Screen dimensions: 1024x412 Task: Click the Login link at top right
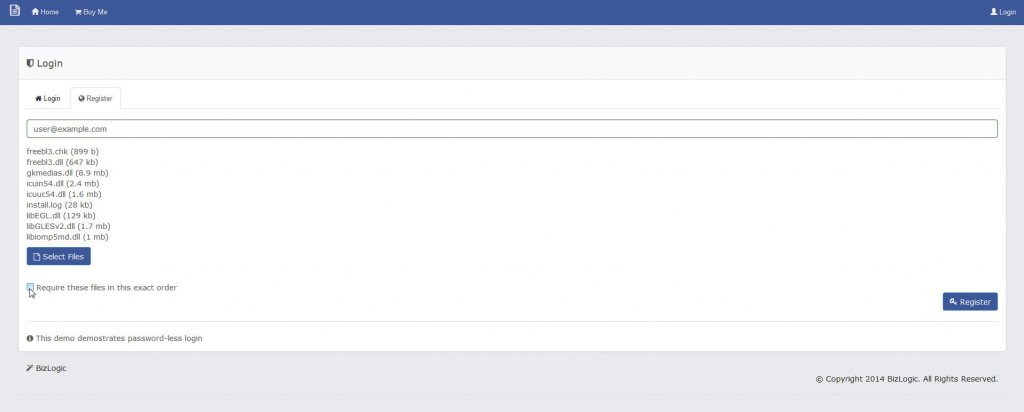(1002, 12)
